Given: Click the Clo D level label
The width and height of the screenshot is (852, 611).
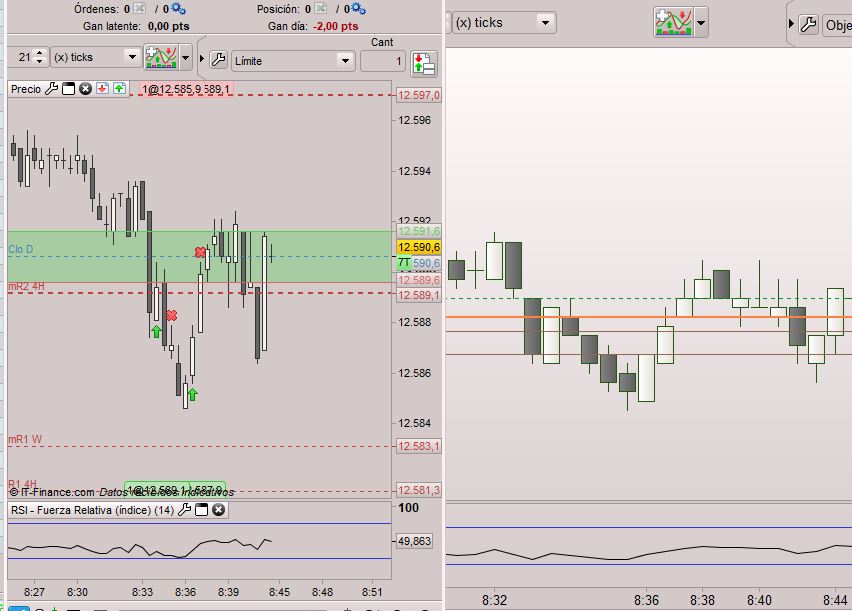Looking at the screenshot, I should point(21,249).
